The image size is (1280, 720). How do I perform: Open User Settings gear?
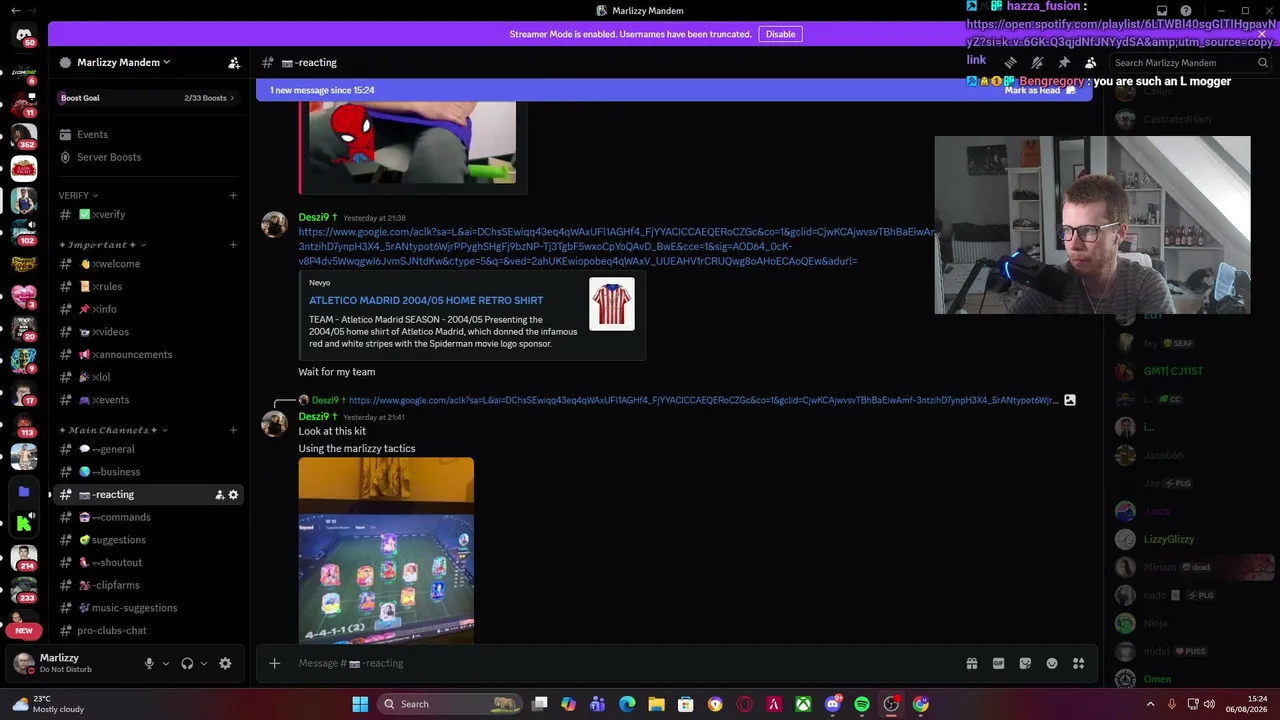[225, 663]
